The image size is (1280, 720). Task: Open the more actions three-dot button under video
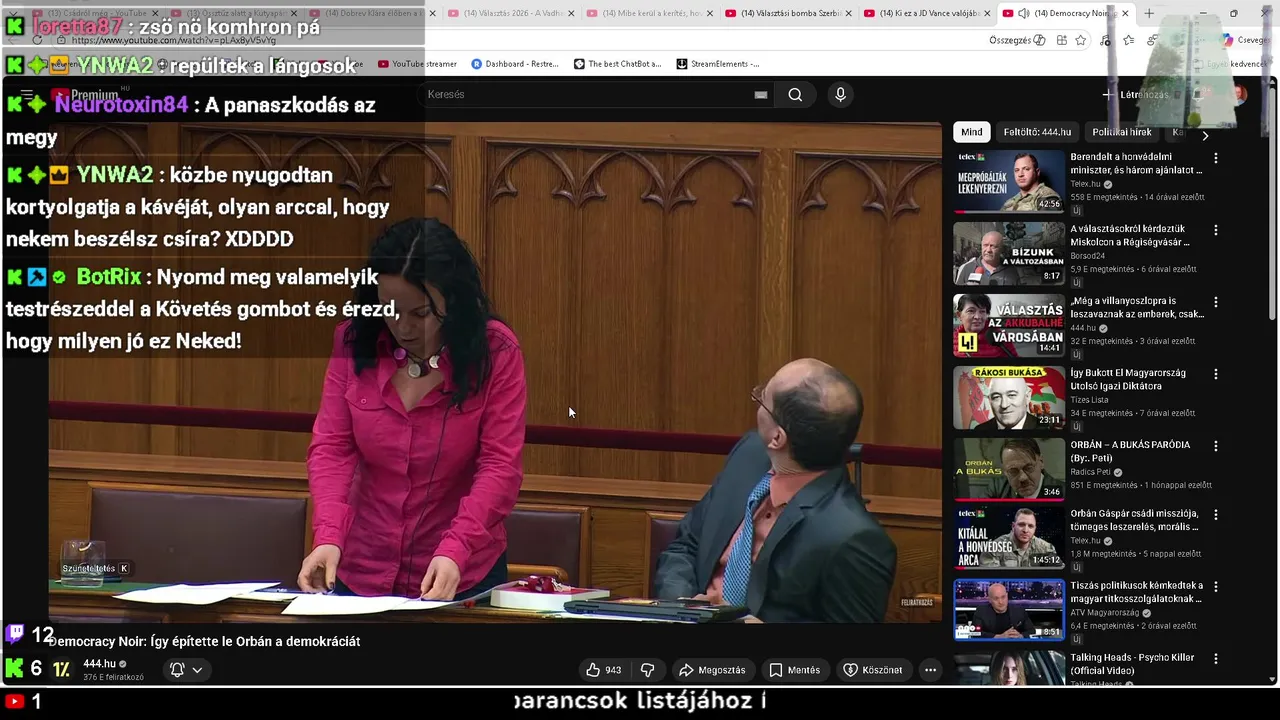point(930,670)
